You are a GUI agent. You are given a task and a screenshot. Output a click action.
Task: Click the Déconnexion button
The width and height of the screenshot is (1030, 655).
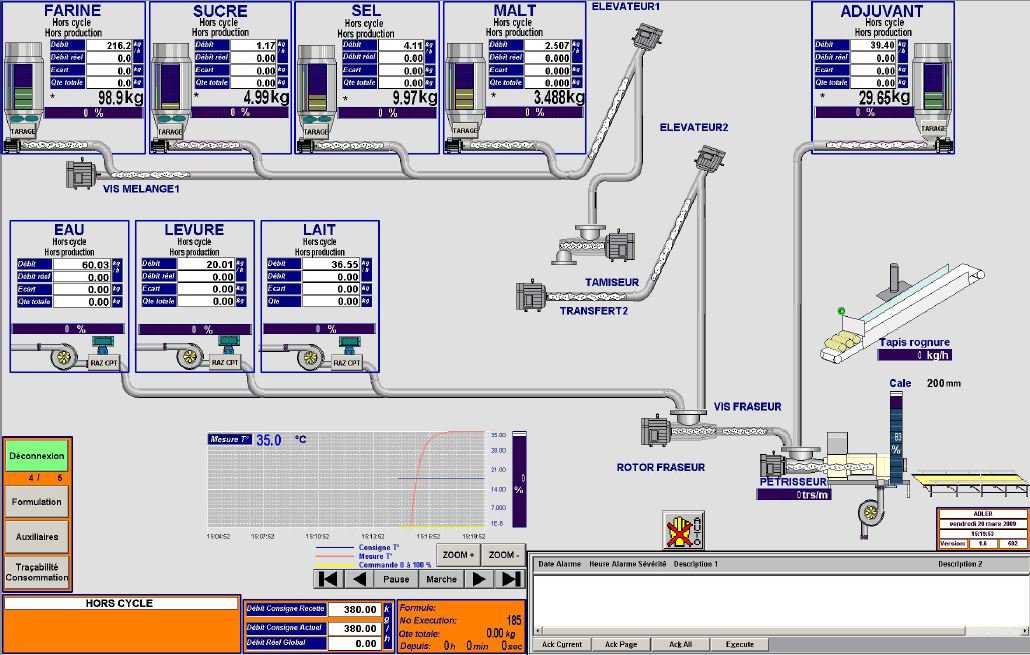(37, 455)
